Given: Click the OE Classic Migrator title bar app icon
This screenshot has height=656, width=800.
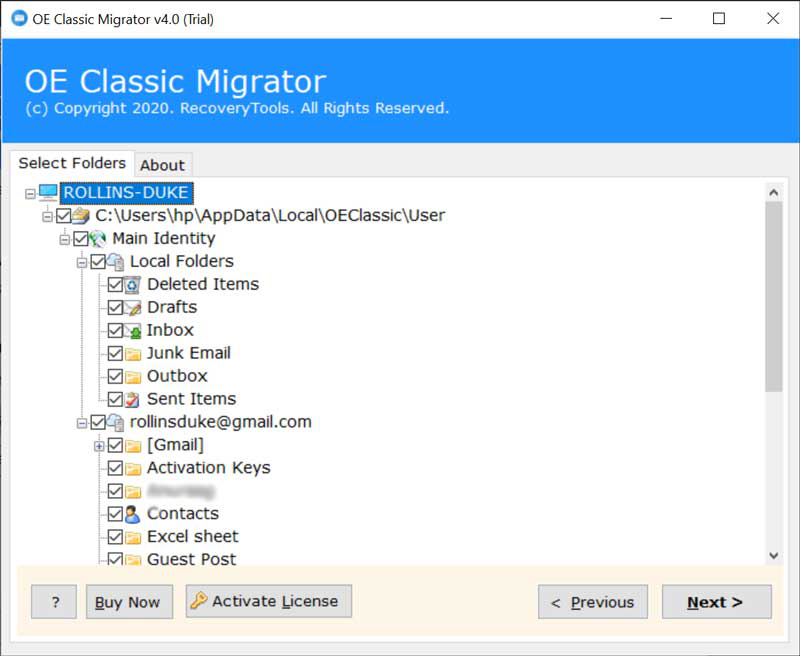Looking at the screenshot, I should click(19, 18).
